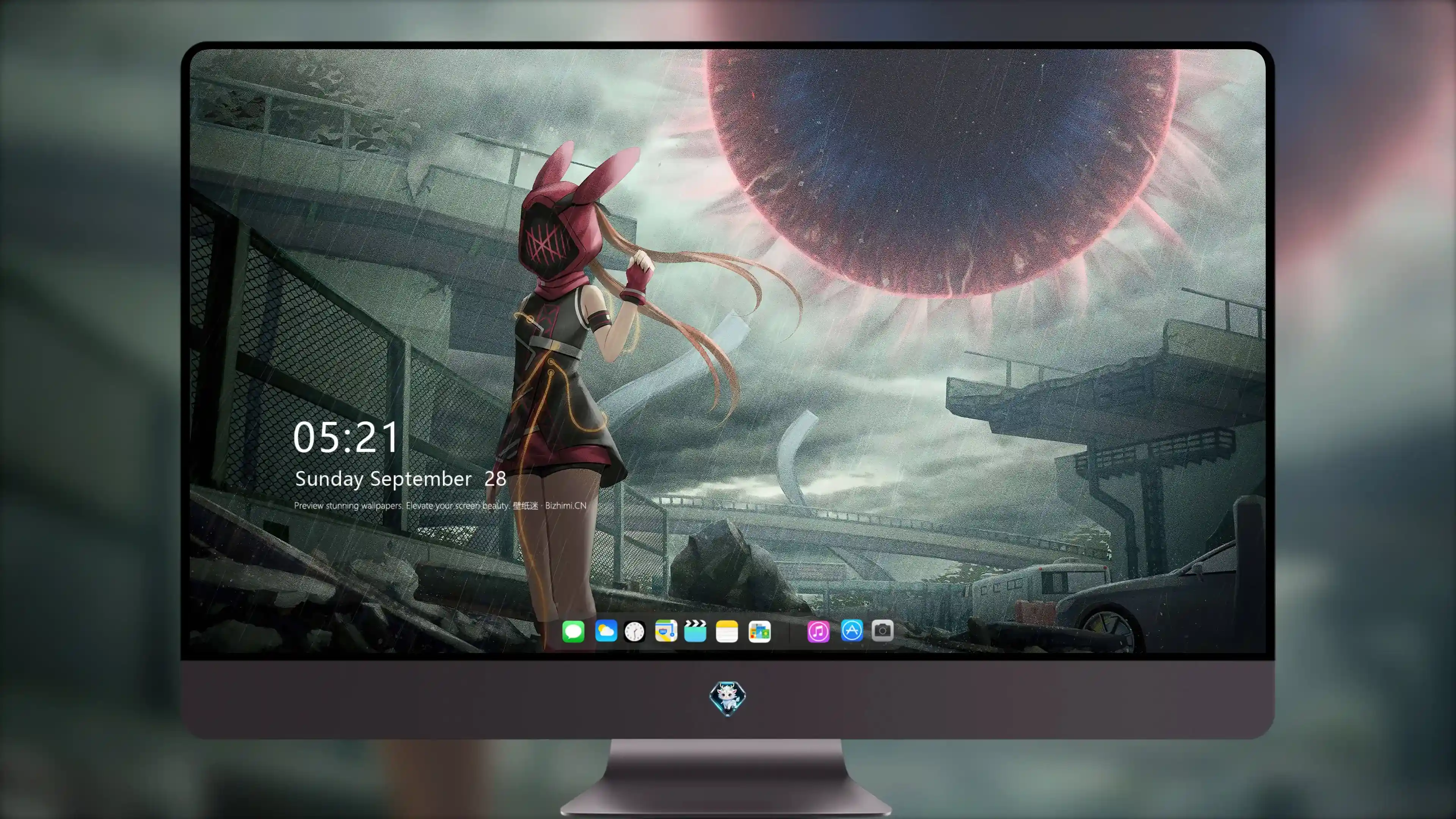
Task: Open the colorful photo collage app icon
Action: coord(759,631)
